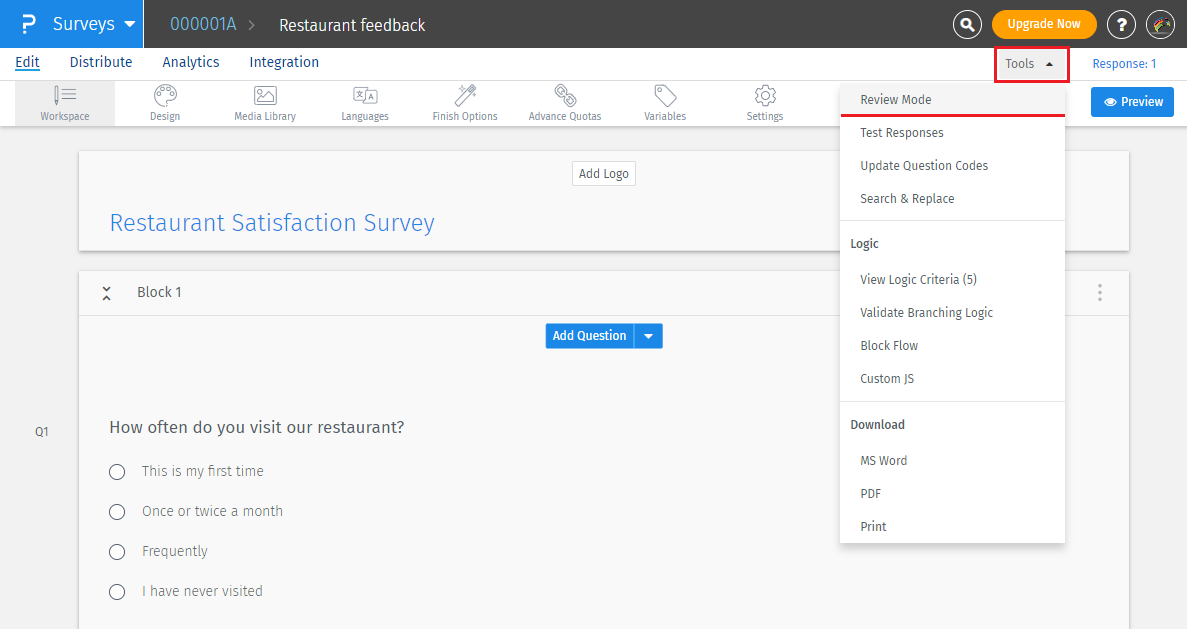Click the search magnifier icon

point(967,24)
